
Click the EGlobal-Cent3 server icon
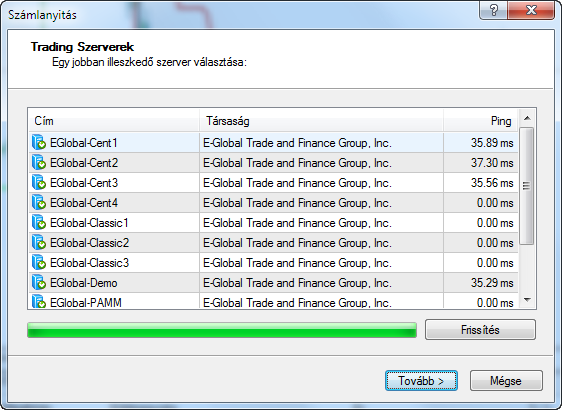tap(39, 183)
